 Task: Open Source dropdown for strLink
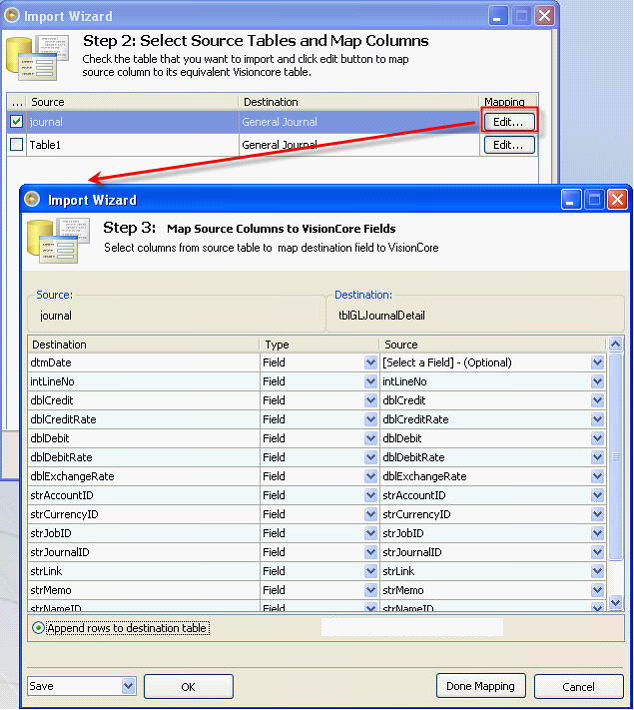(597, 571)
